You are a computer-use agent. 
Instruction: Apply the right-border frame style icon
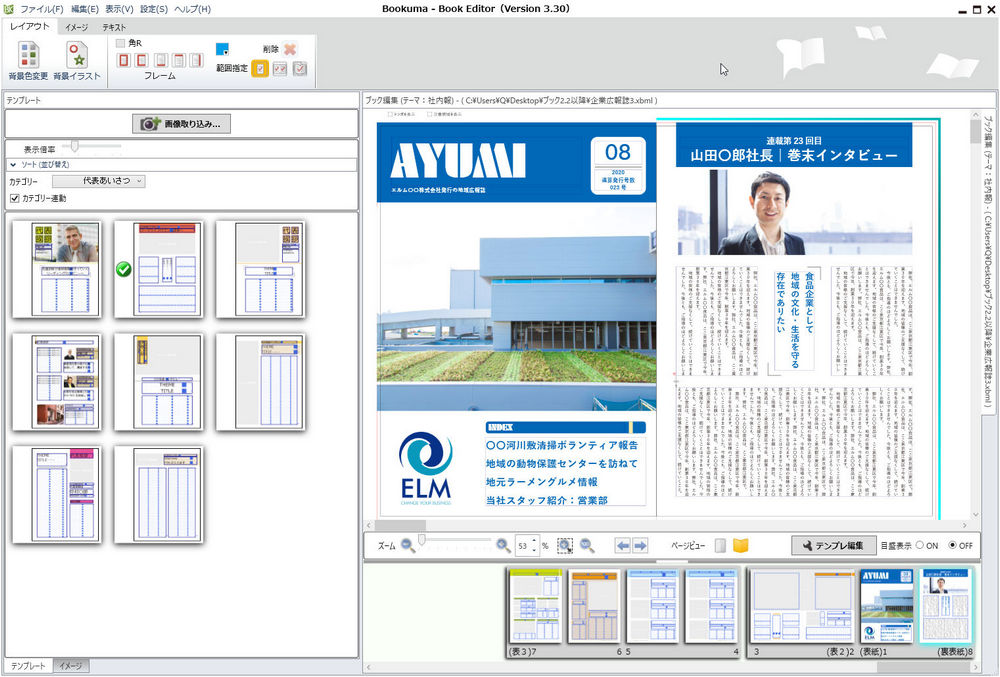[197, 61]
